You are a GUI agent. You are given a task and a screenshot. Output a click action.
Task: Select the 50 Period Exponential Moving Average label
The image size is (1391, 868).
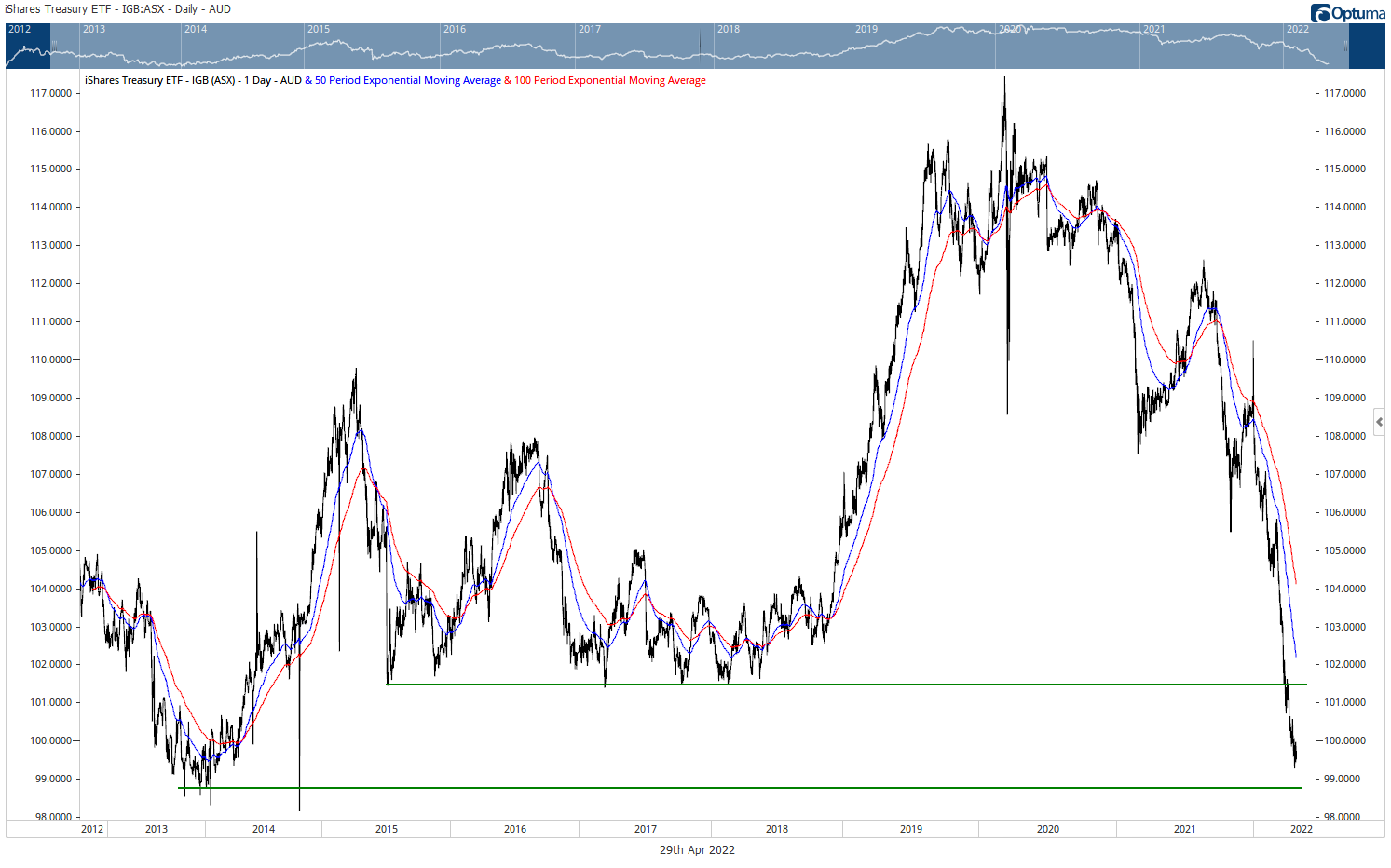(407, 81)
